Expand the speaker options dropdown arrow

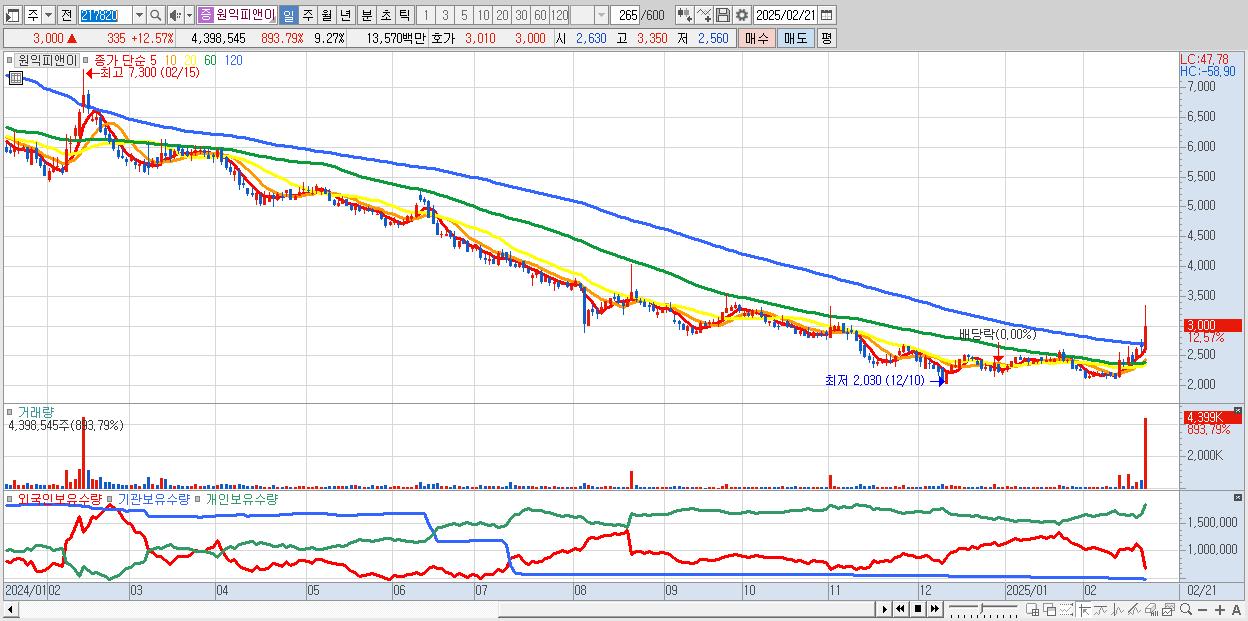[x=189, y=15]
